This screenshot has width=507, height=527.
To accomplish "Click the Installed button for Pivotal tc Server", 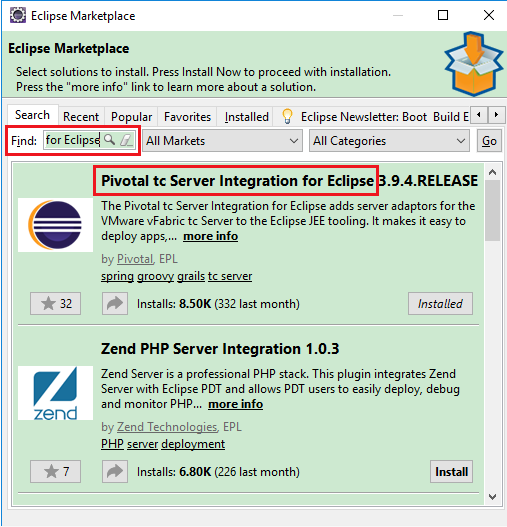I will coord(440,303).
